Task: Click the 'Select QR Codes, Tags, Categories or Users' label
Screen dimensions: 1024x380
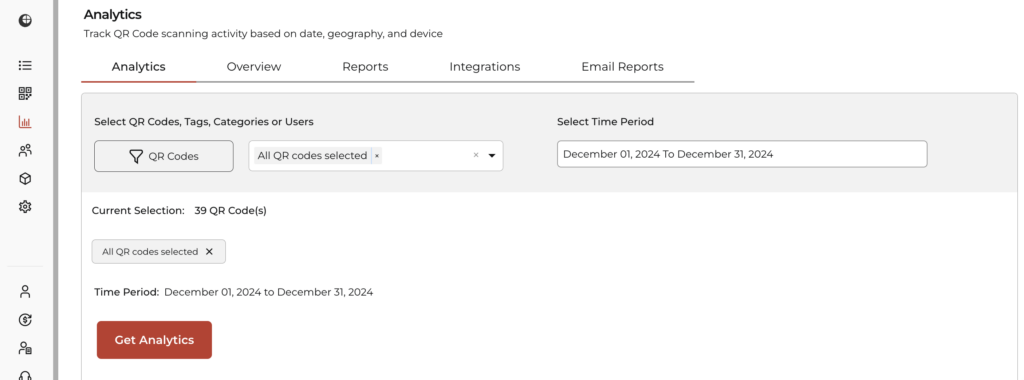Action: pos(204,121)
